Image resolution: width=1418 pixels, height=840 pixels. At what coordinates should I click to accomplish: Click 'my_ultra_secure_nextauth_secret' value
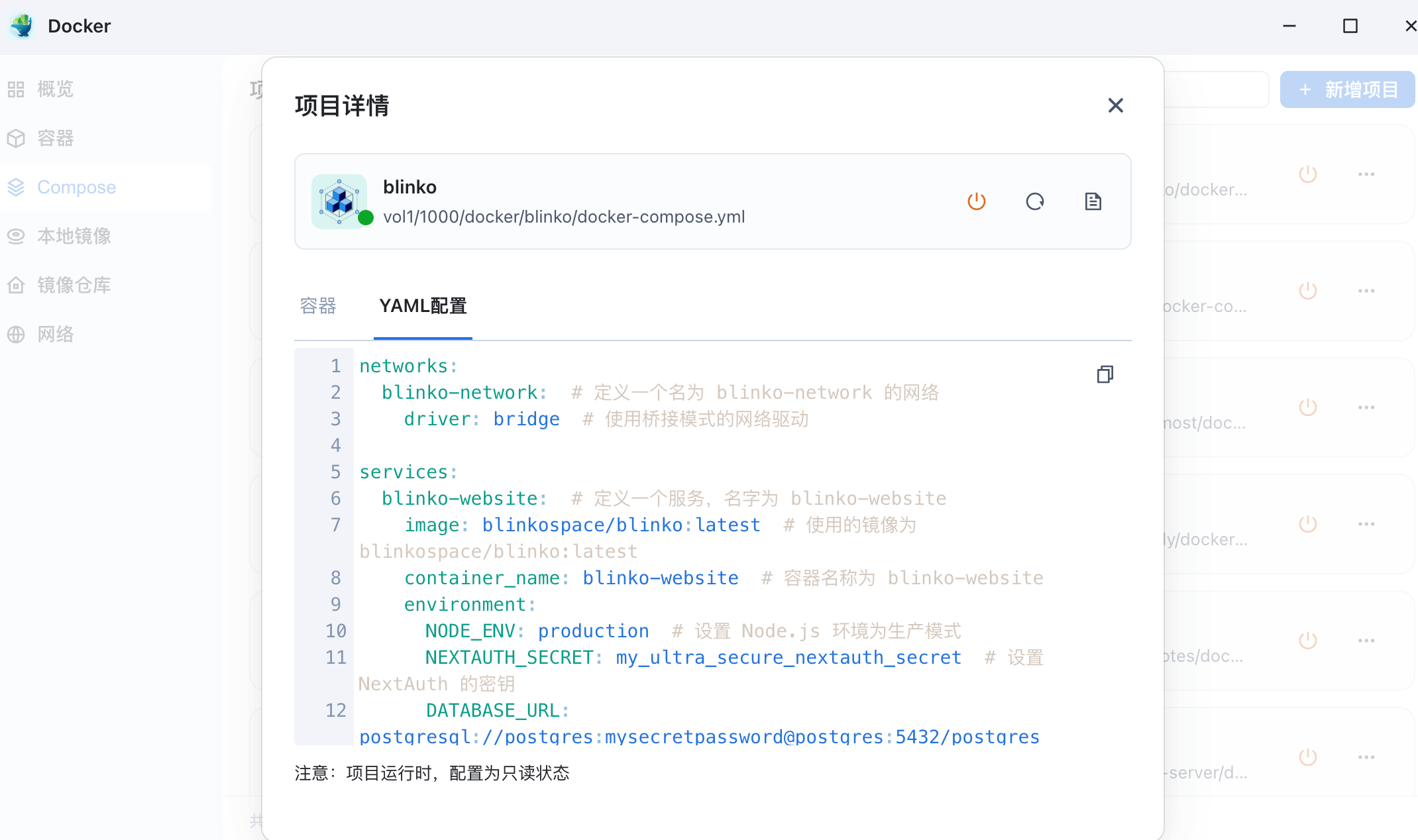(789, 657)
